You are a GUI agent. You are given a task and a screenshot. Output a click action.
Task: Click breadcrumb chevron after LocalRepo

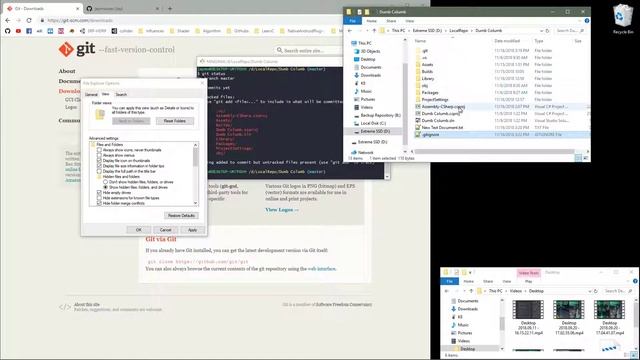click(x=471, y=31)
